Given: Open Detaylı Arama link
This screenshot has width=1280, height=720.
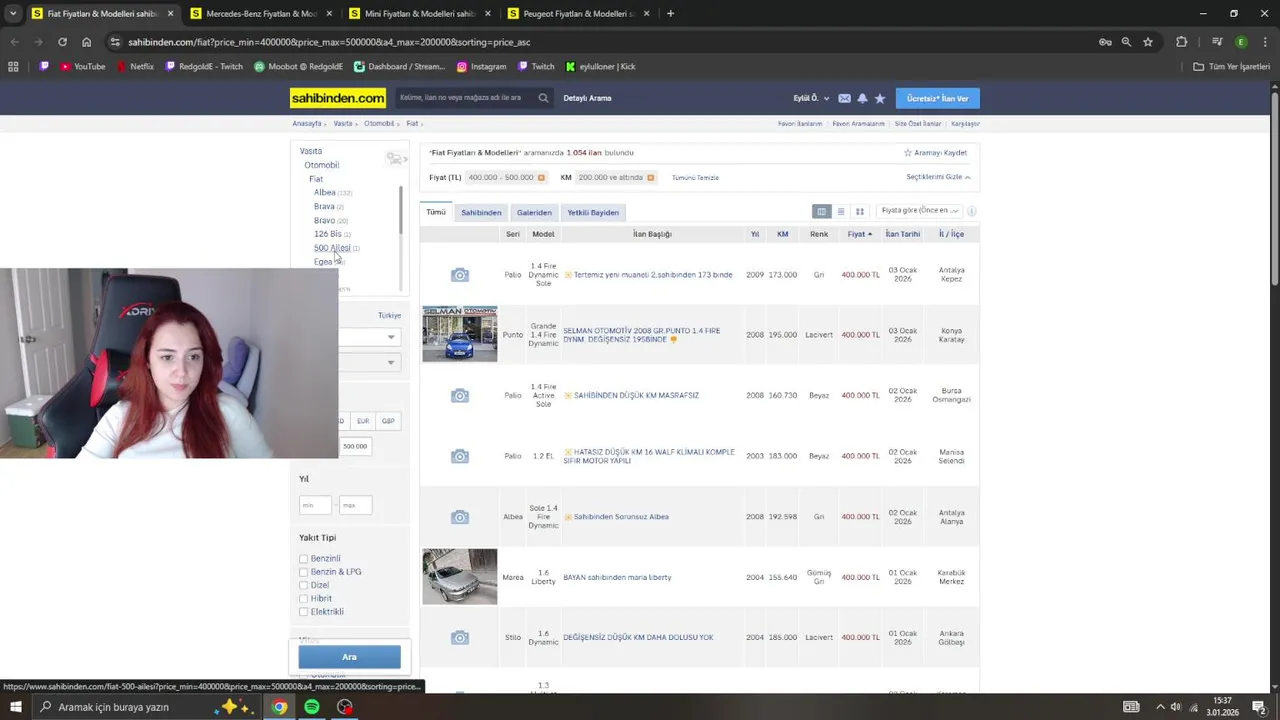Looking at the screenshot, I should tap(587, 98).
